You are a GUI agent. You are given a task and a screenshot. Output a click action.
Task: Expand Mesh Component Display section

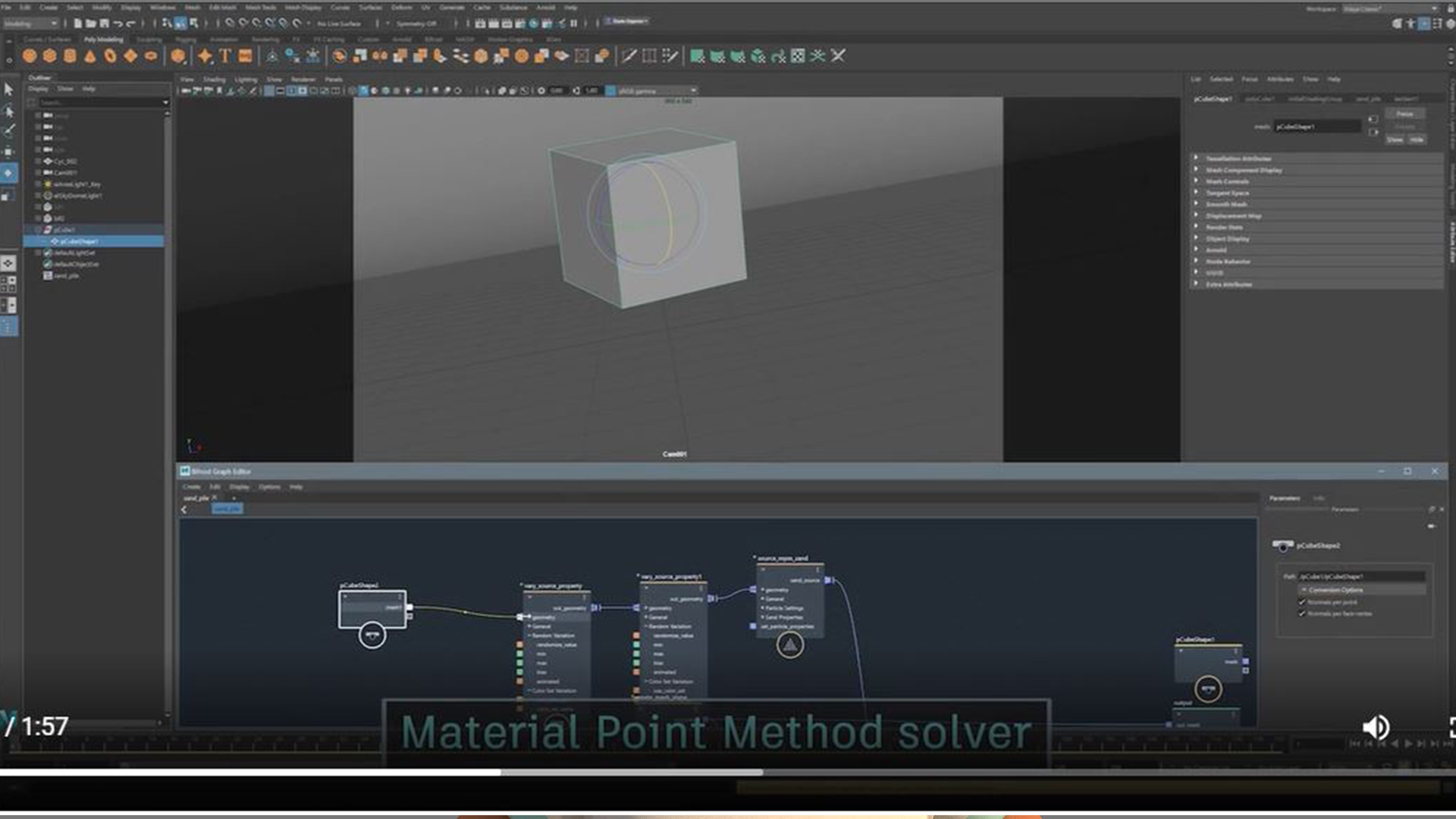(1316, 170)
